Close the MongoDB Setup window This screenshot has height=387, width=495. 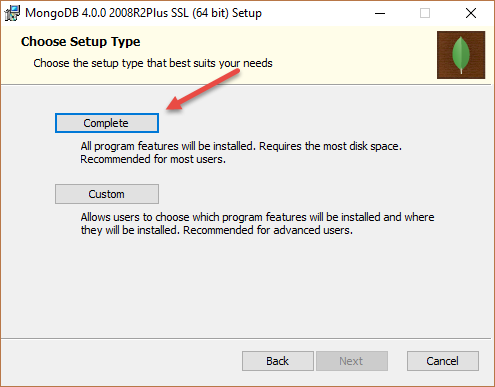click(471, 13)
